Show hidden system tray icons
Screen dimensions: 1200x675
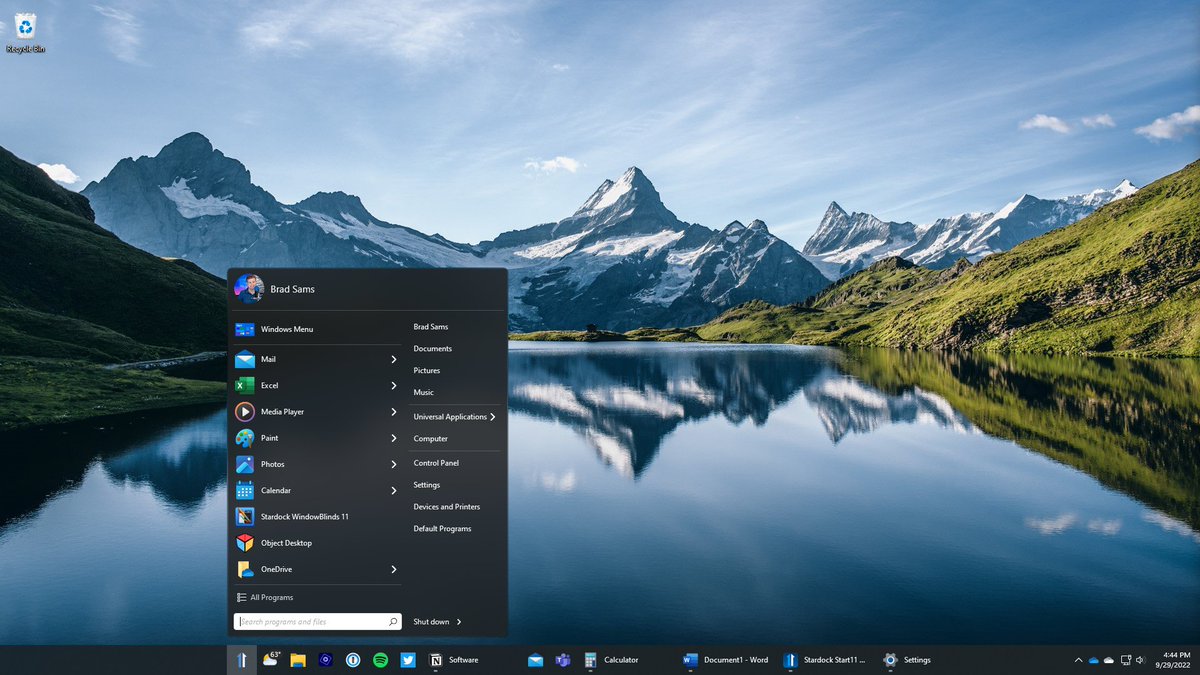[1078, 660]
